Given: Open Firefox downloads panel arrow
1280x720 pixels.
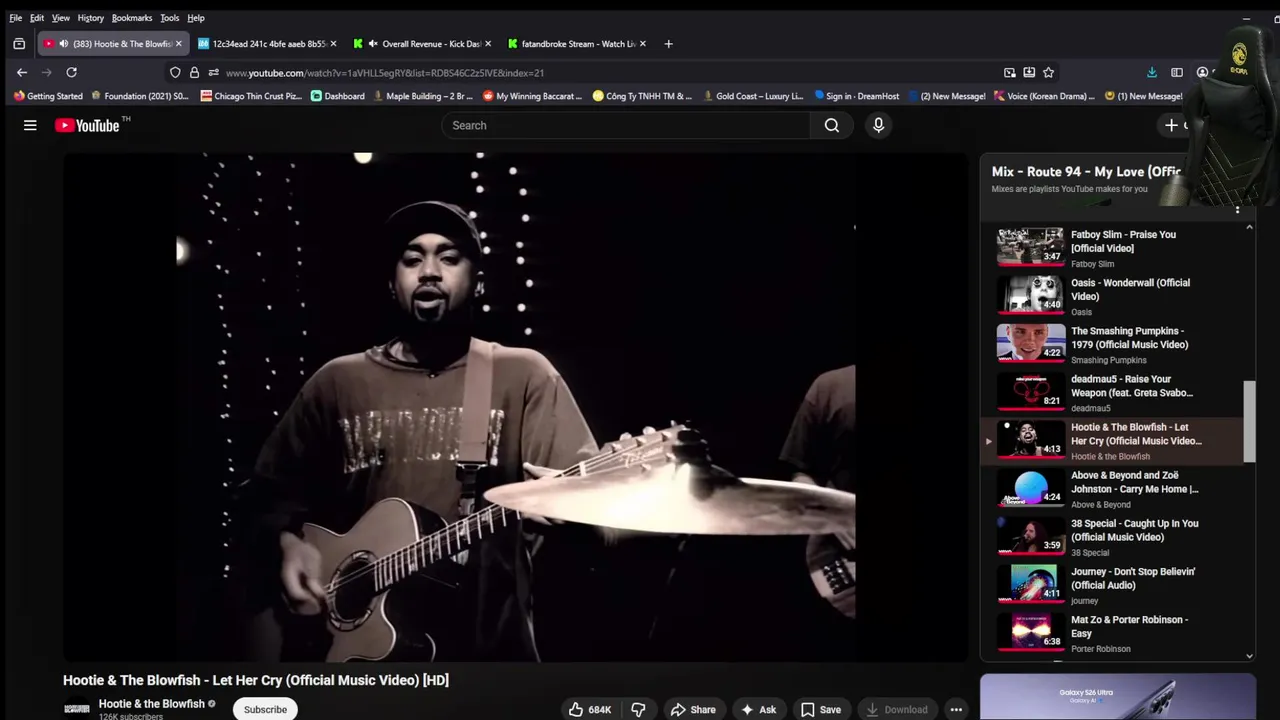Looking at the screenshot, I should click(x=1152, y=72).
